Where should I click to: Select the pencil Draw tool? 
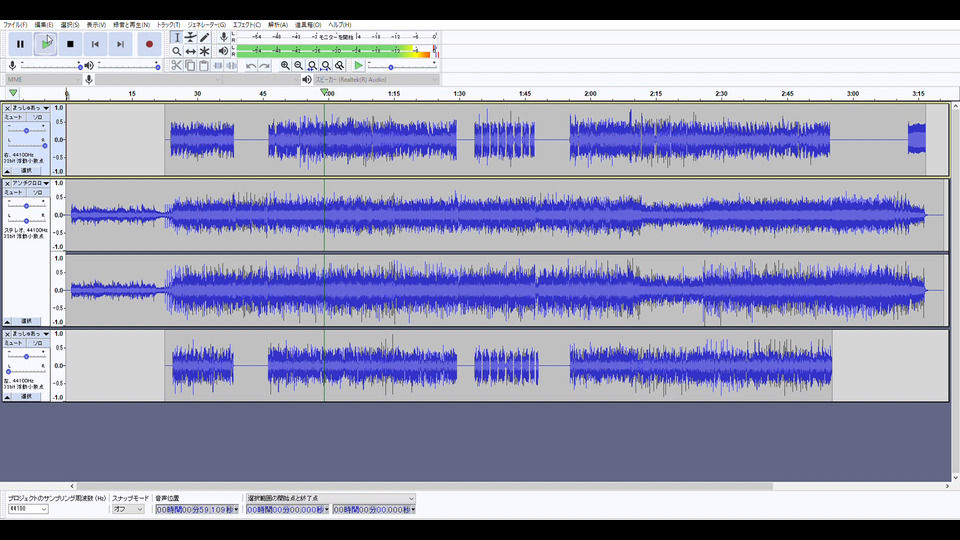(x=204, y=37)
